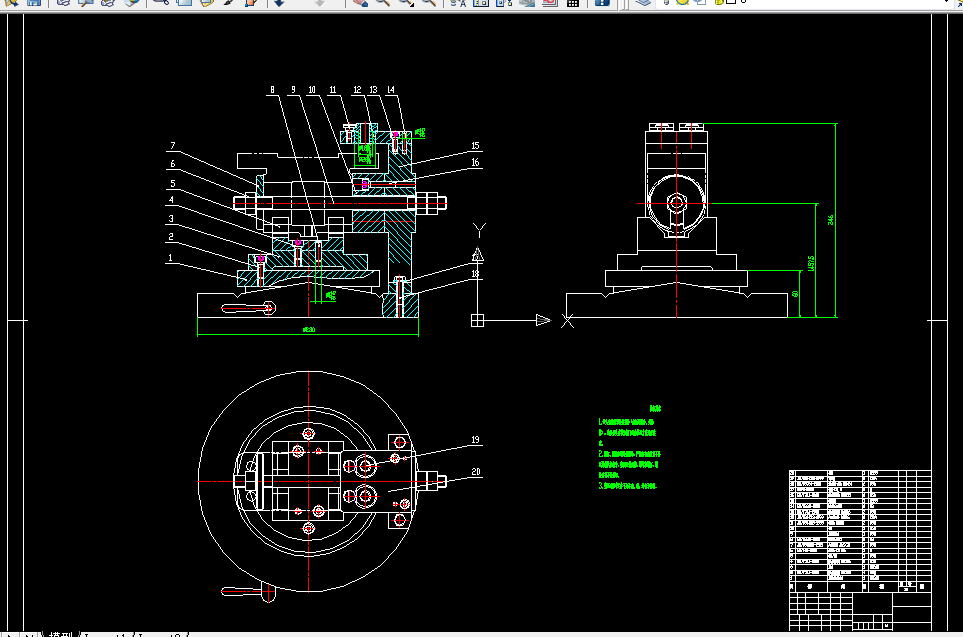
Task: Open the Layer Properties Manager icon
Action: click(643, 2)
